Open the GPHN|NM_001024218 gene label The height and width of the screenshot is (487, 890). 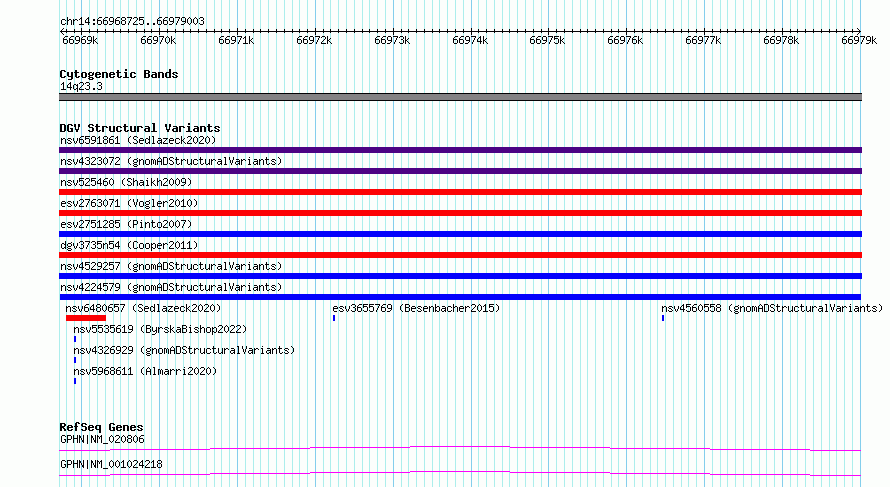click(111, 464)
